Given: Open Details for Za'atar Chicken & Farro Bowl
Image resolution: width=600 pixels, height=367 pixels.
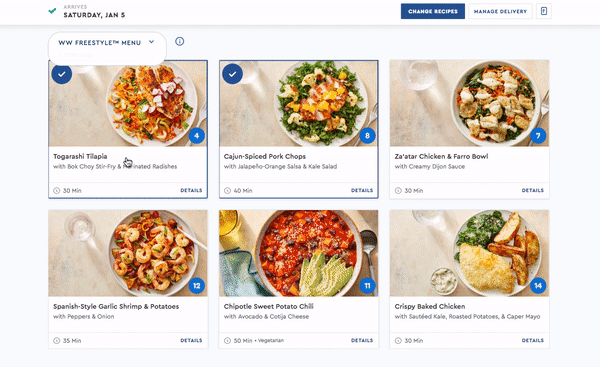Looking at the screenshot, I should coord(533,190).
